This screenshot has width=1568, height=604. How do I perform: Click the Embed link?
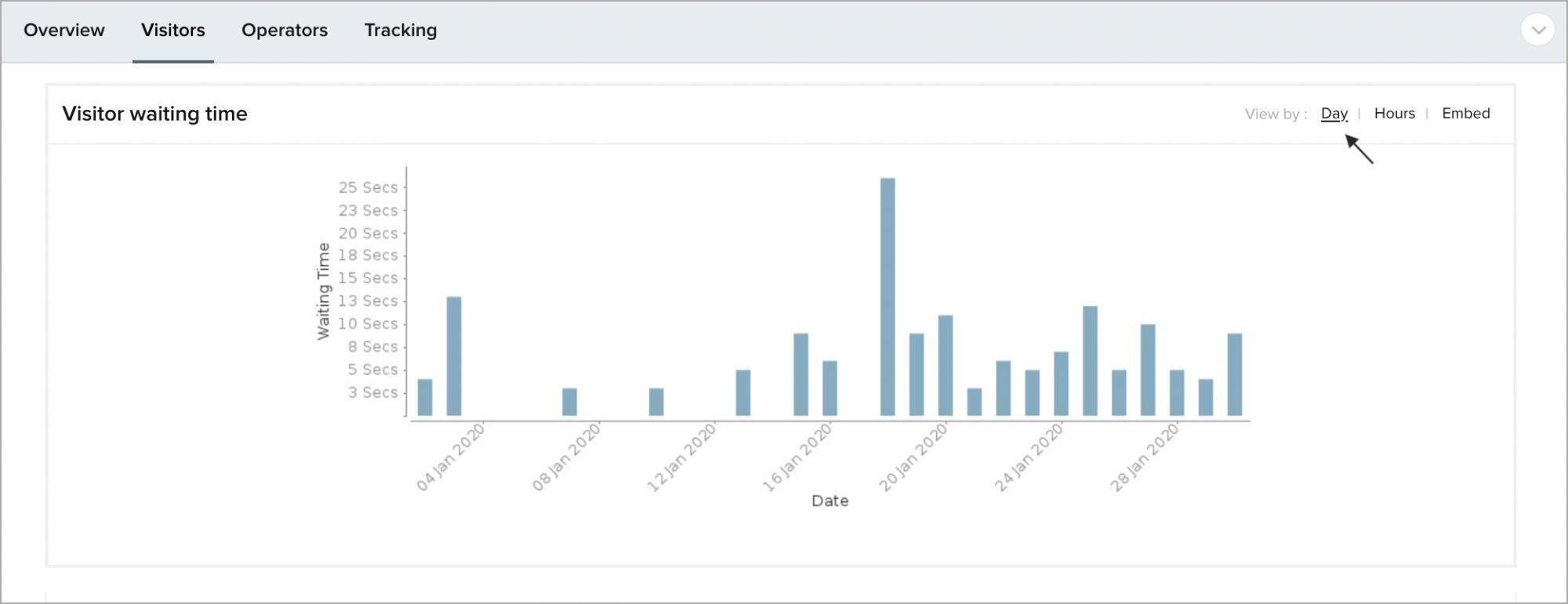[x=1465, y=114]
